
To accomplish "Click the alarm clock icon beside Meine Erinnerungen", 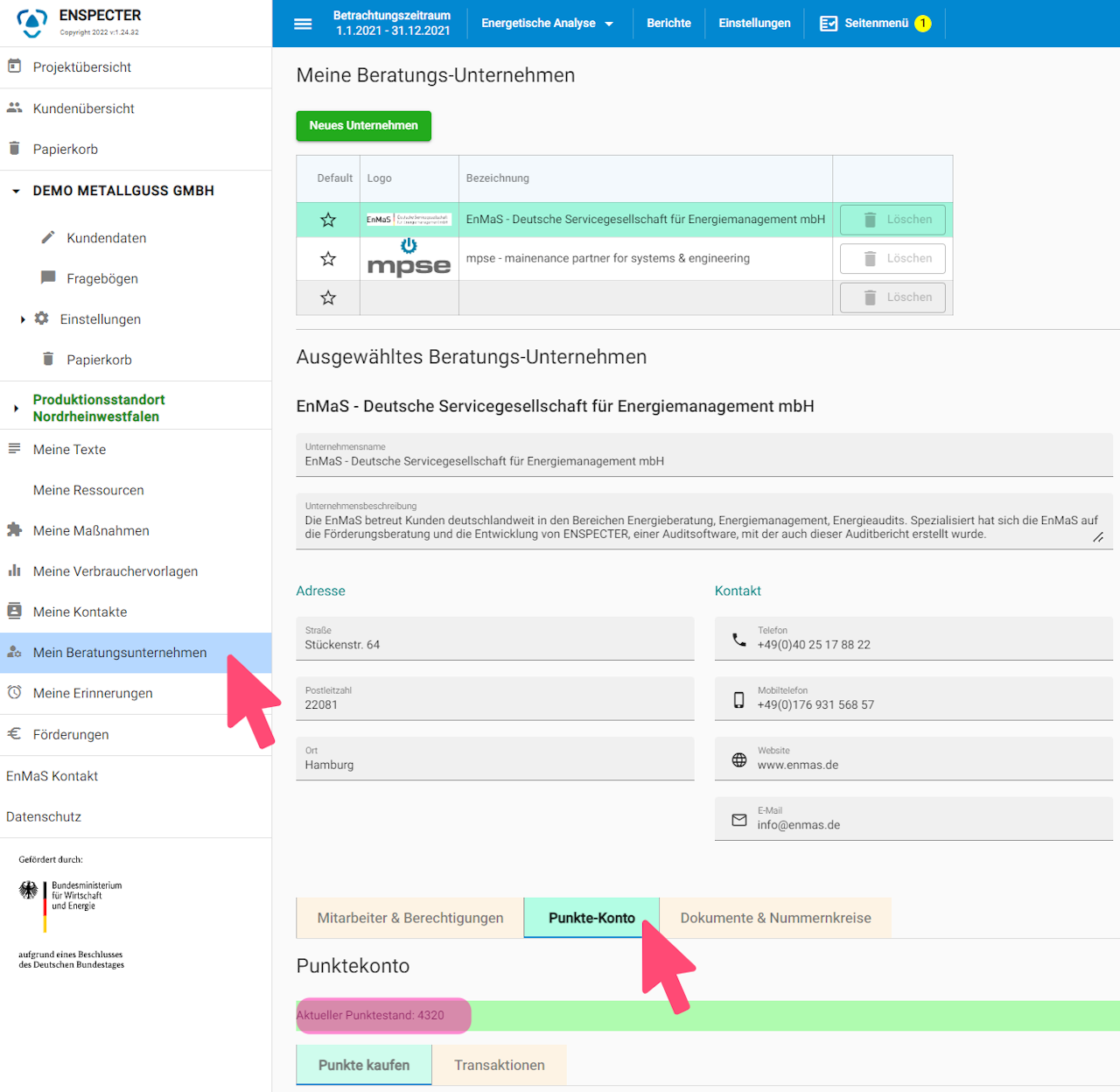I will pos(14,693).
